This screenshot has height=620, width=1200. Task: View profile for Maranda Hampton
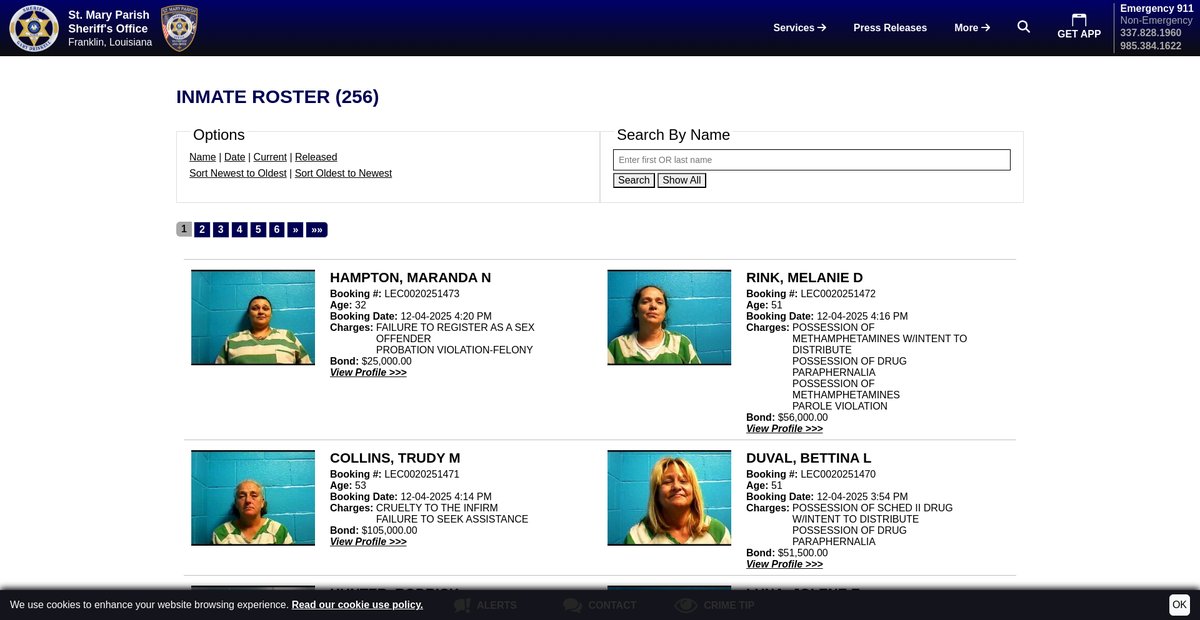[x=368, y=373]
